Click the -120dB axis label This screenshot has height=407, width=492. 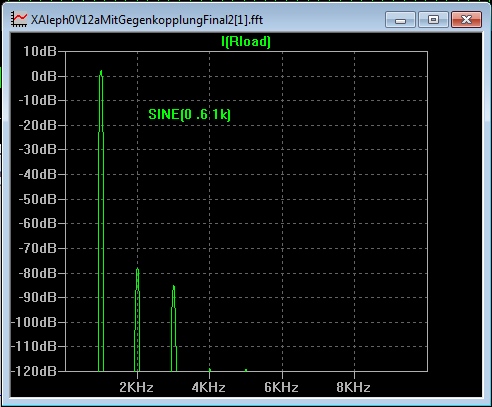tap(34, 371)
